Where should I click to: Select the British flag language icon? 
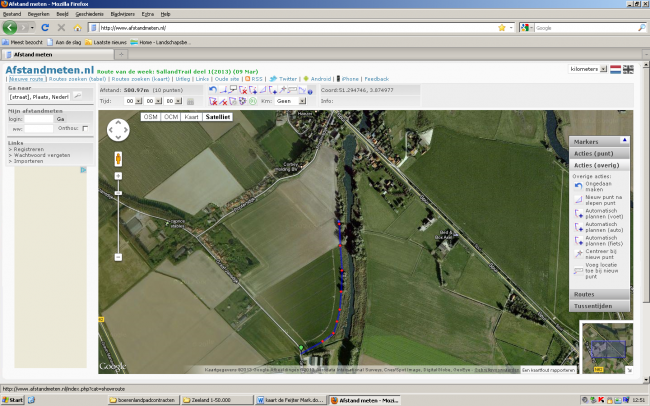coord(628,69)
